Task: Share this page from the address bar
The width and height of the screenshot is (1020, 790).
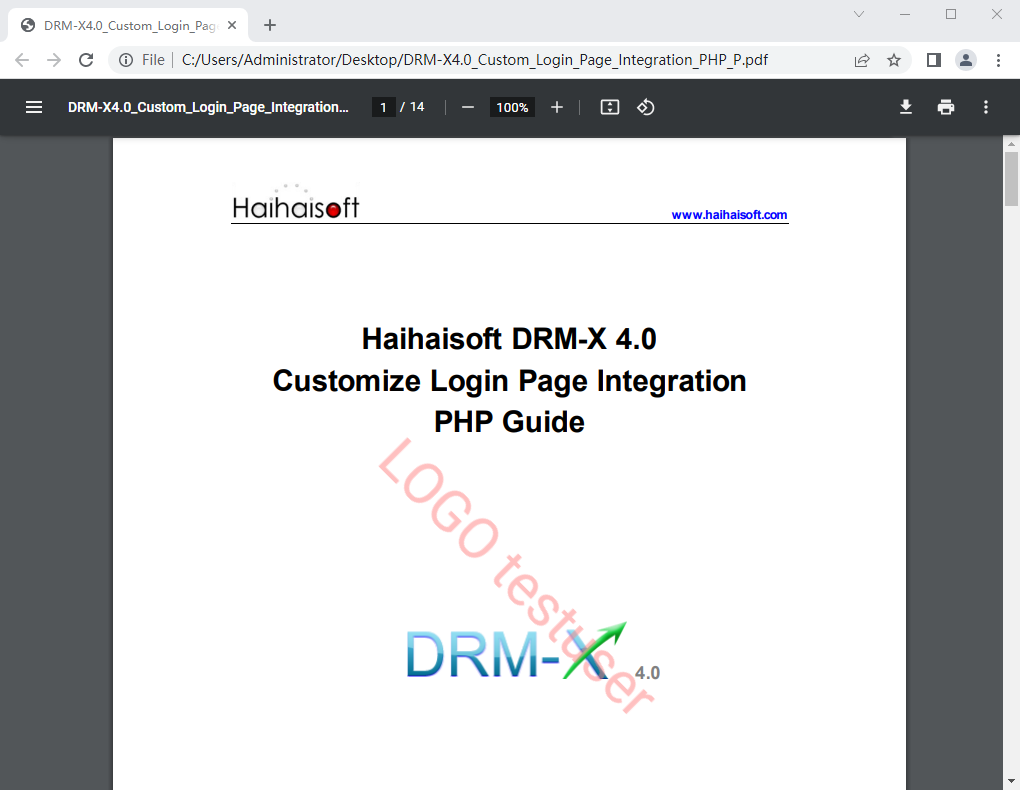Action: tap(862, 60)
